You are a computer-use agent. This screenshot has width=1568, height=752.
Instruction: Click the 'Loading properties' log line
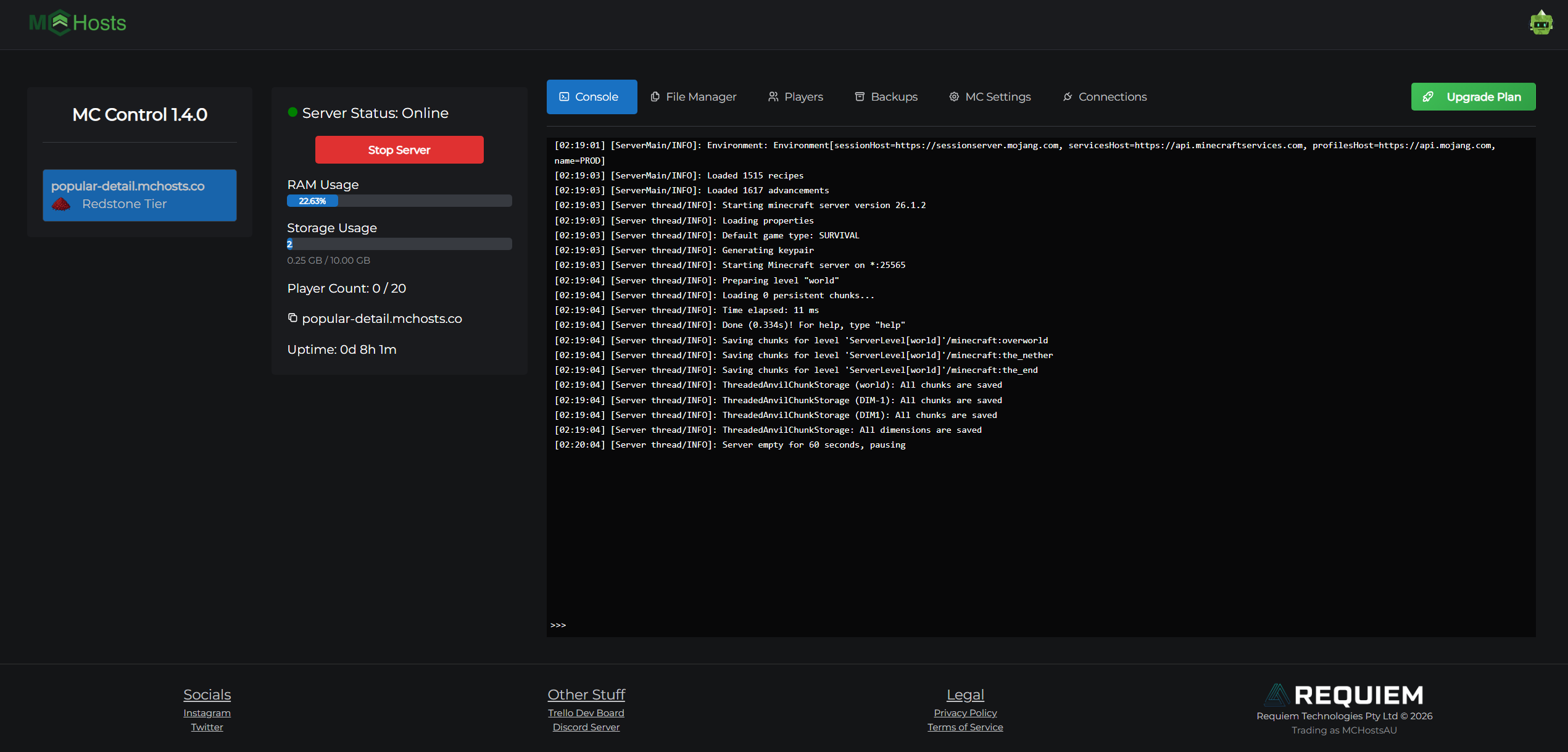[684, 220]
